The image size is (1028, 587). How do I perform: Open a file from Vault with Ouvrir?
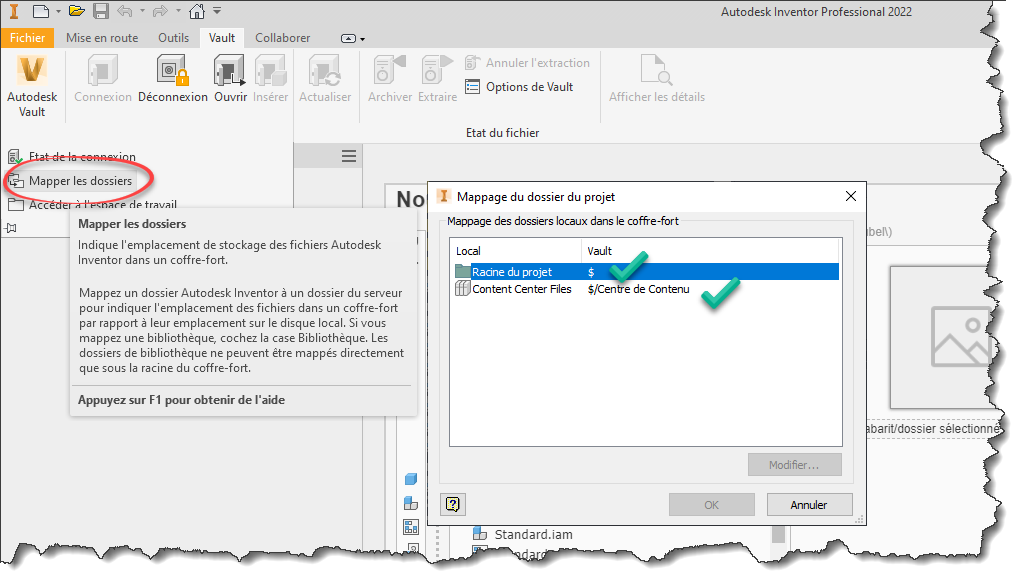230,79
